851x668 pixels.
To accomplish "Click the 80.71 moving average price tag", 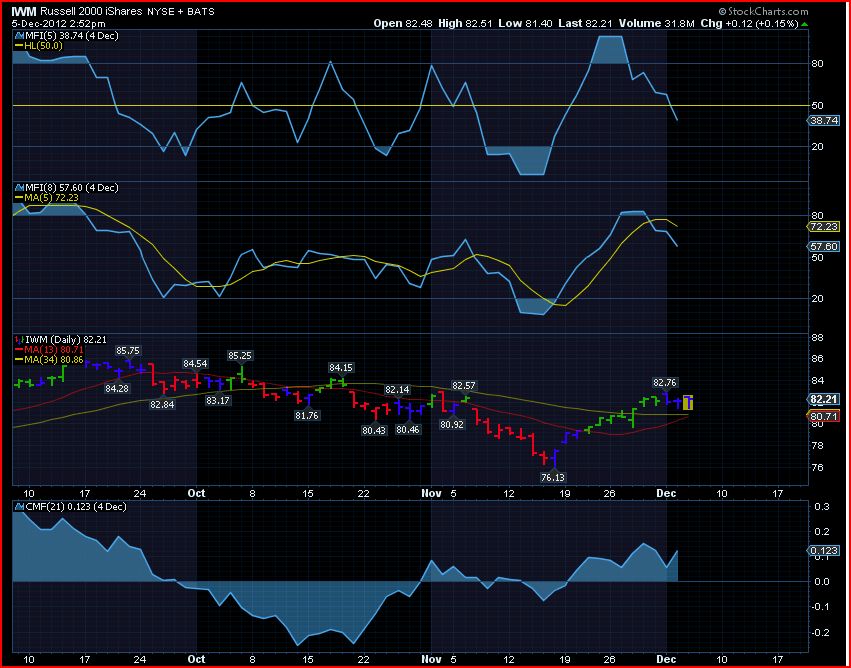I will click(x=823, y=417).
